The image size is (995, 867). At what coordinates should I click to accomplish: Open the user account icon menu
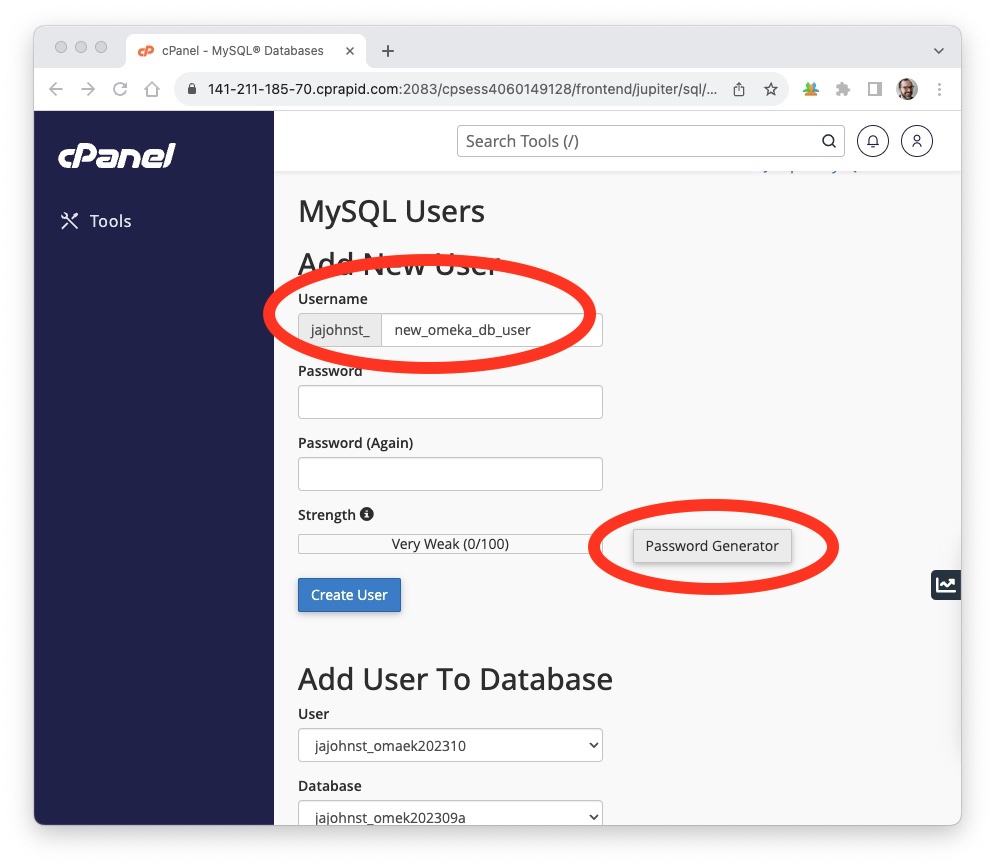point(917,141)
